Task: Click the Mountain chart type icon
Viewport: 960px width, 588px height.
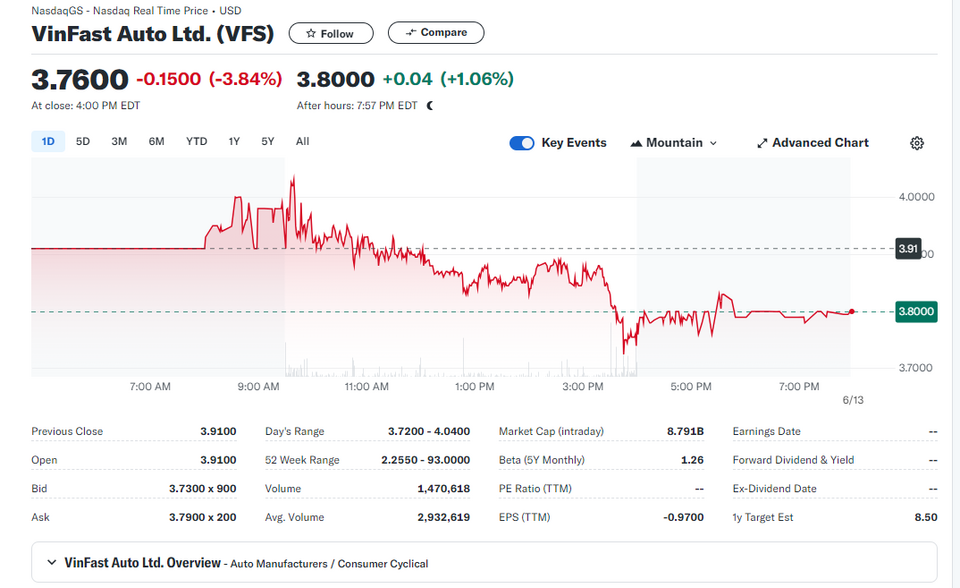Action: pyautogui.click(x=636, y=143)
